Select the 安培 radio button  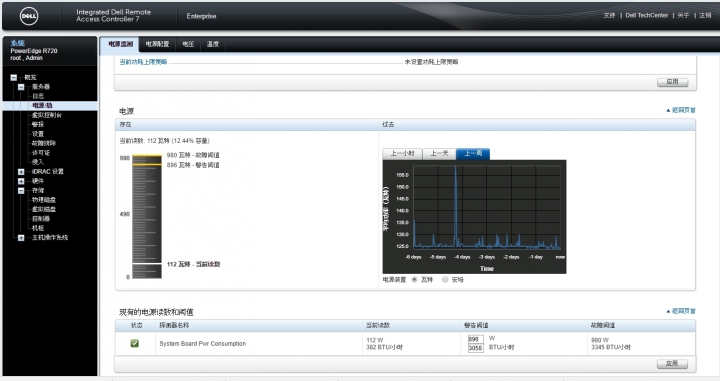click(x=445, y=279)
